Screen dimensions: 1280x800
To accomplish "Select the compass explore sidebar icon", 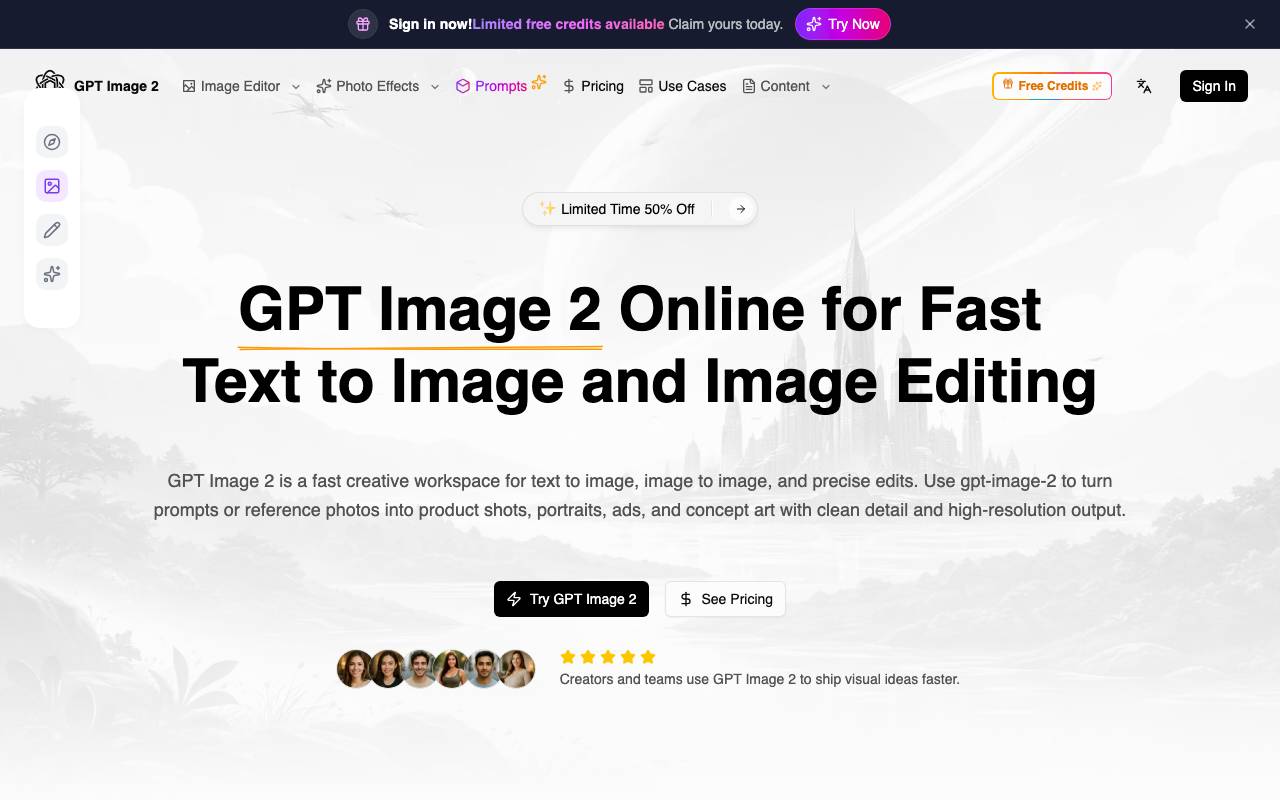I will coord(52,142).
